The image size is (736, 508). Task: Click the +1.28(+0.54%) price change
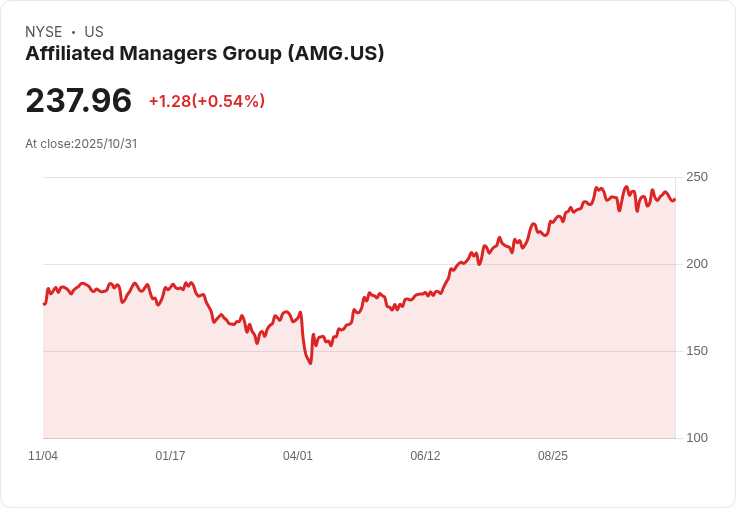point(207,101)
